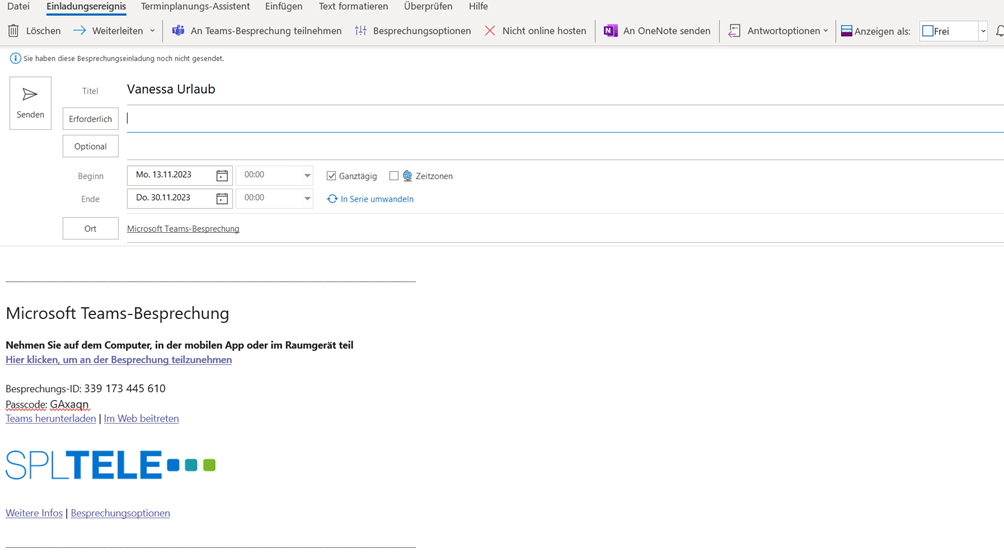Click Besprechungs-ID 339 173 445 610 text

pos(85,389)
